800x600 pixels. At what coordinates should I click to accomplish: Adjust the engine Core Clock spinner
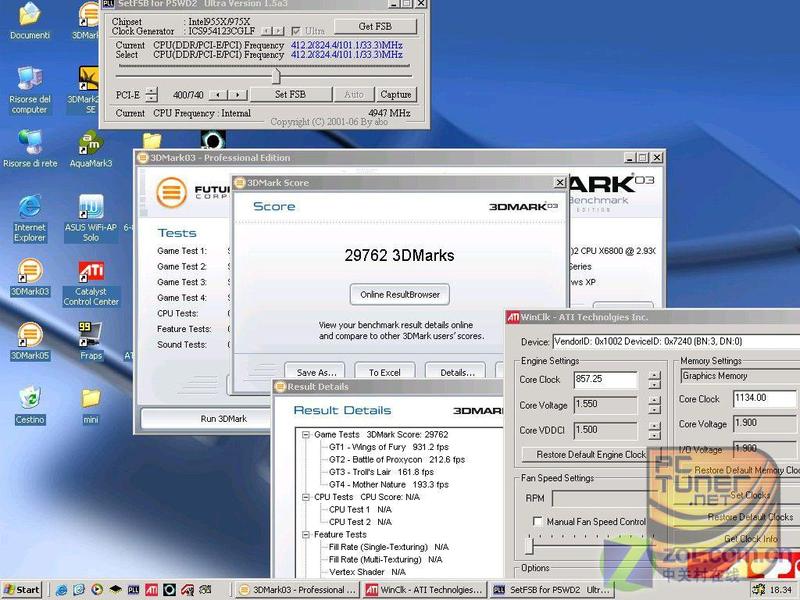654,380
